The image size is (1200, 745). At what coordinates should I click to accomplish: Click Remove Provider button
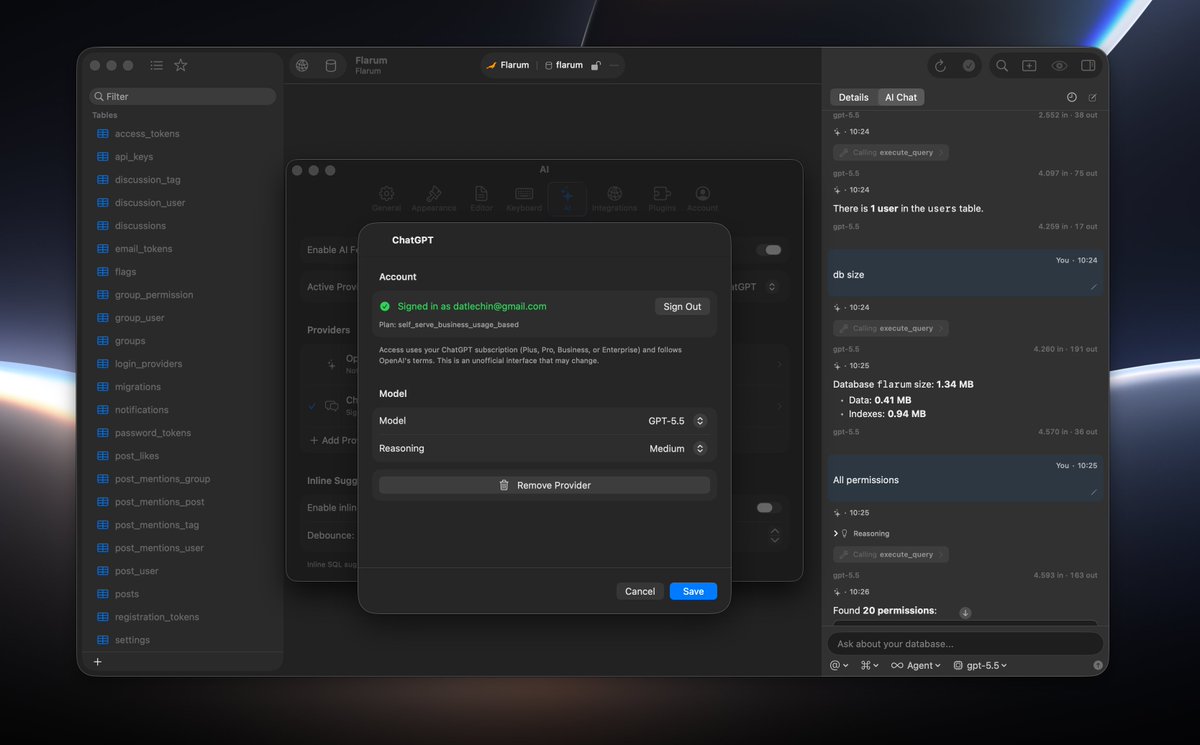click(x=544, y=485)
